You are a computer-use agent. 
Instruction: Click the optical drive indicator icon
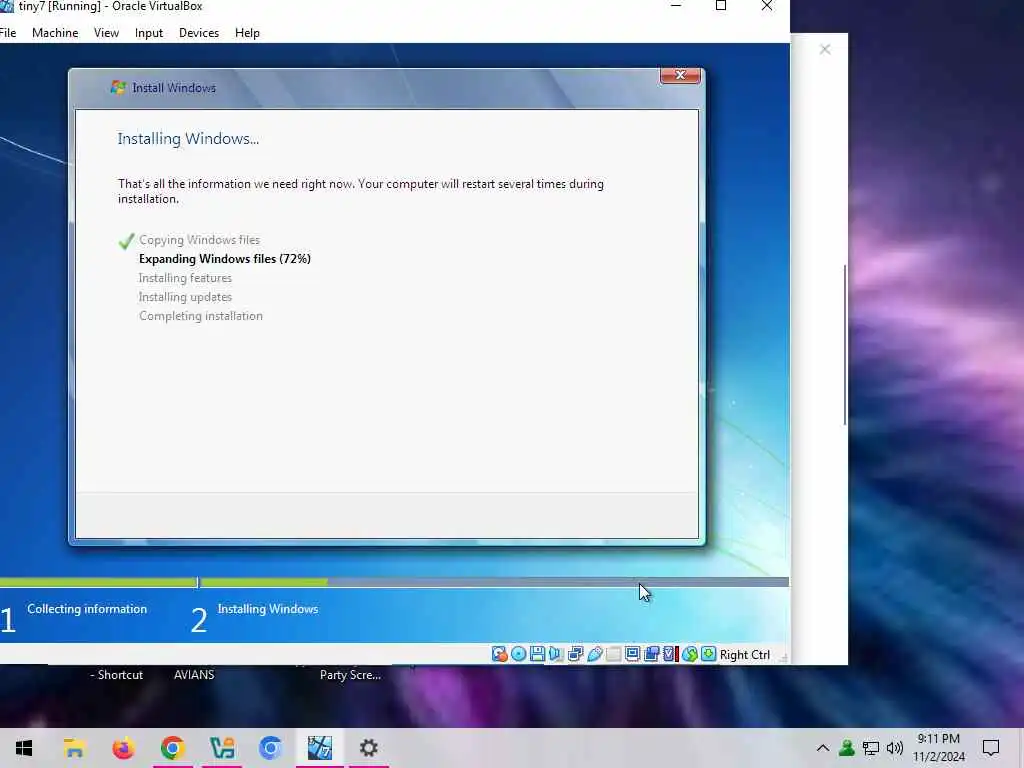click(x=519, y=654)
